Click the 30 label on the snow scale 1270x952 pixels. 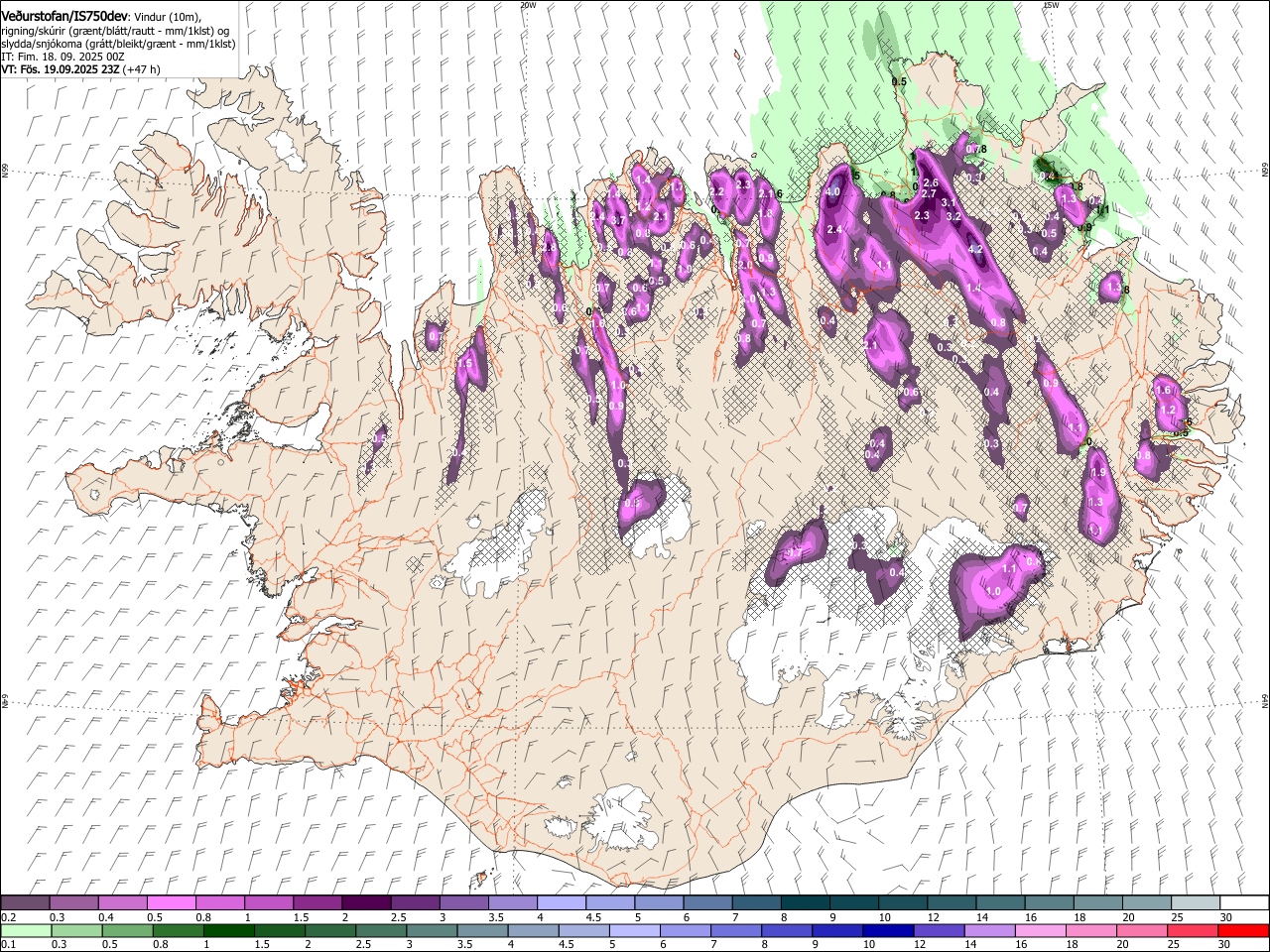click(x=1226, y=917)
